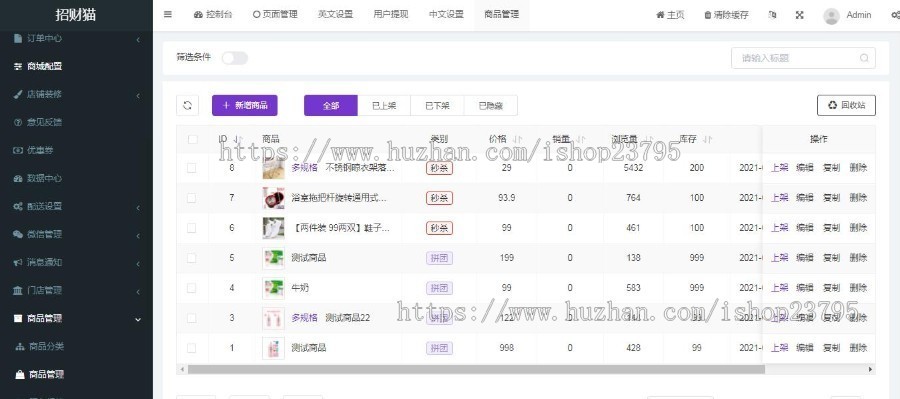The image size is (900, 399).
Task: Toggle fullscreen using the expand icon
Action: [800, 15]
